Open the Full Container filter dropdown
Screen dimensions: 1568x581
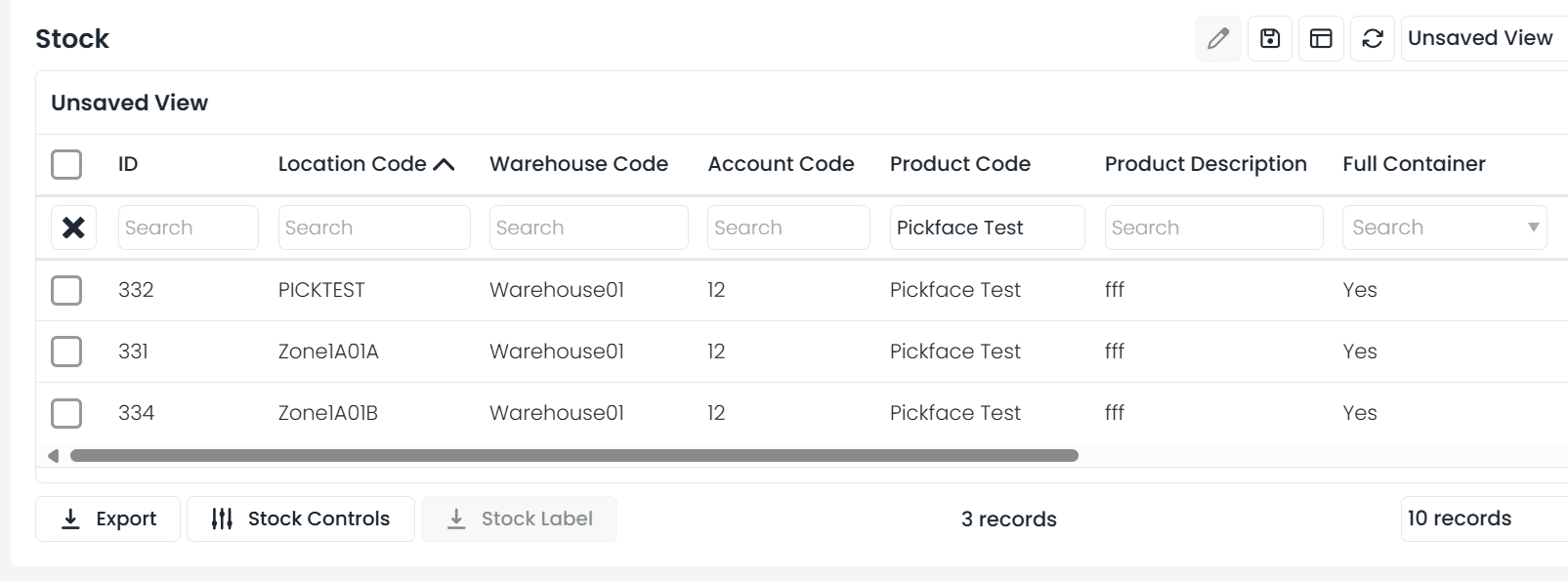click(1532, 228)
